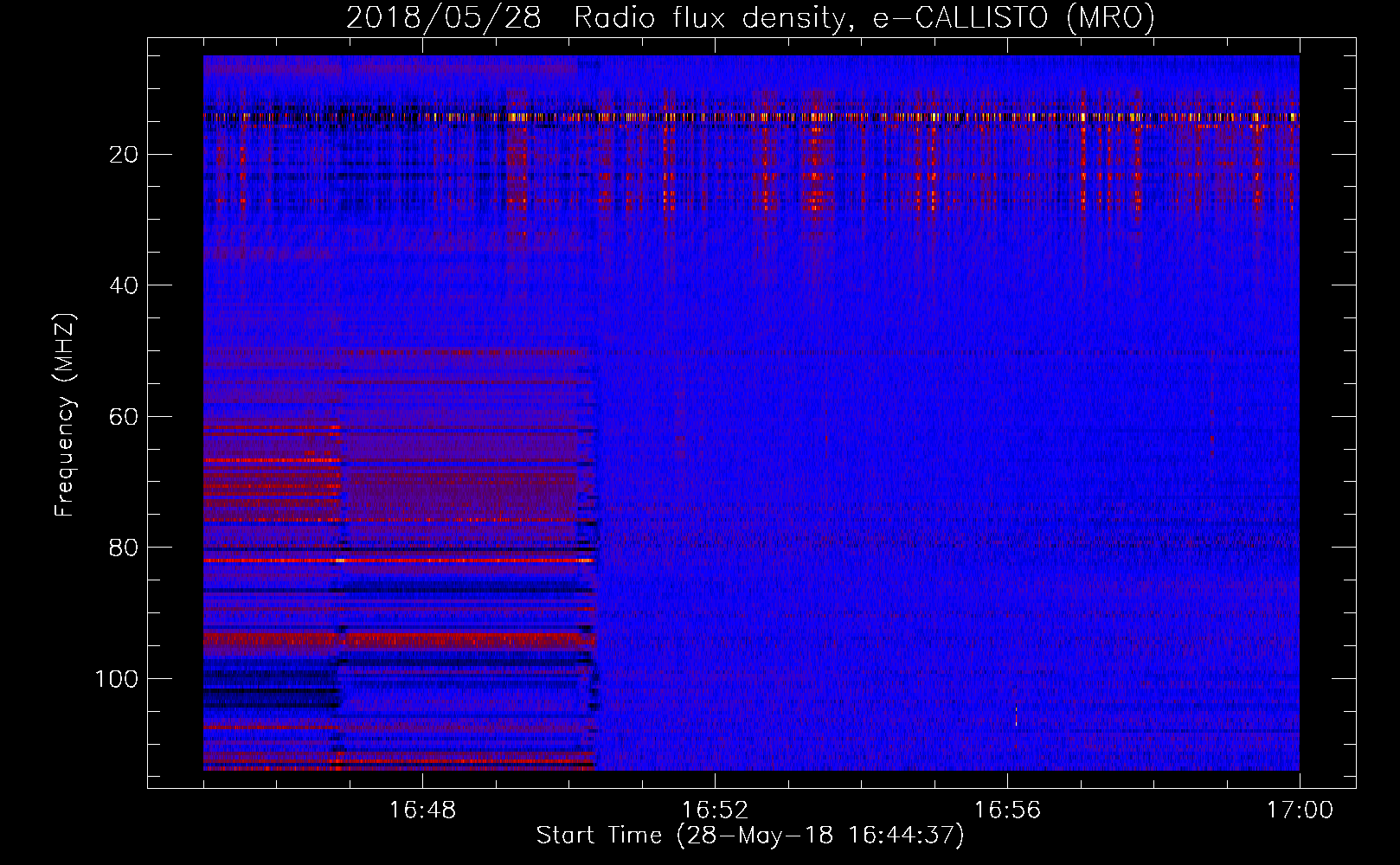
Task: Click the plot title 'Radio flux density, e-CALLISTO (MRO)'
Action: click(x=864, y=18)
